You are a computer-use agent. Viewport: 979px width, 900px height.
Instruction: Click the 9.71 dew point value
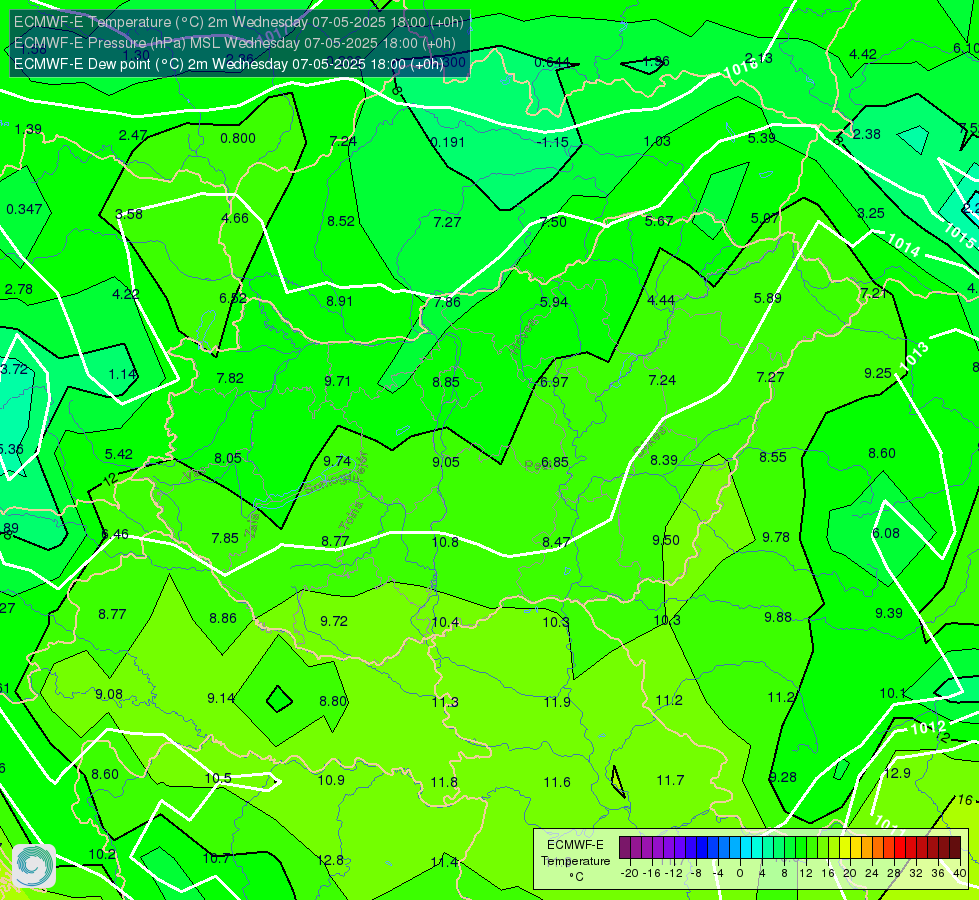coord(338,381)
